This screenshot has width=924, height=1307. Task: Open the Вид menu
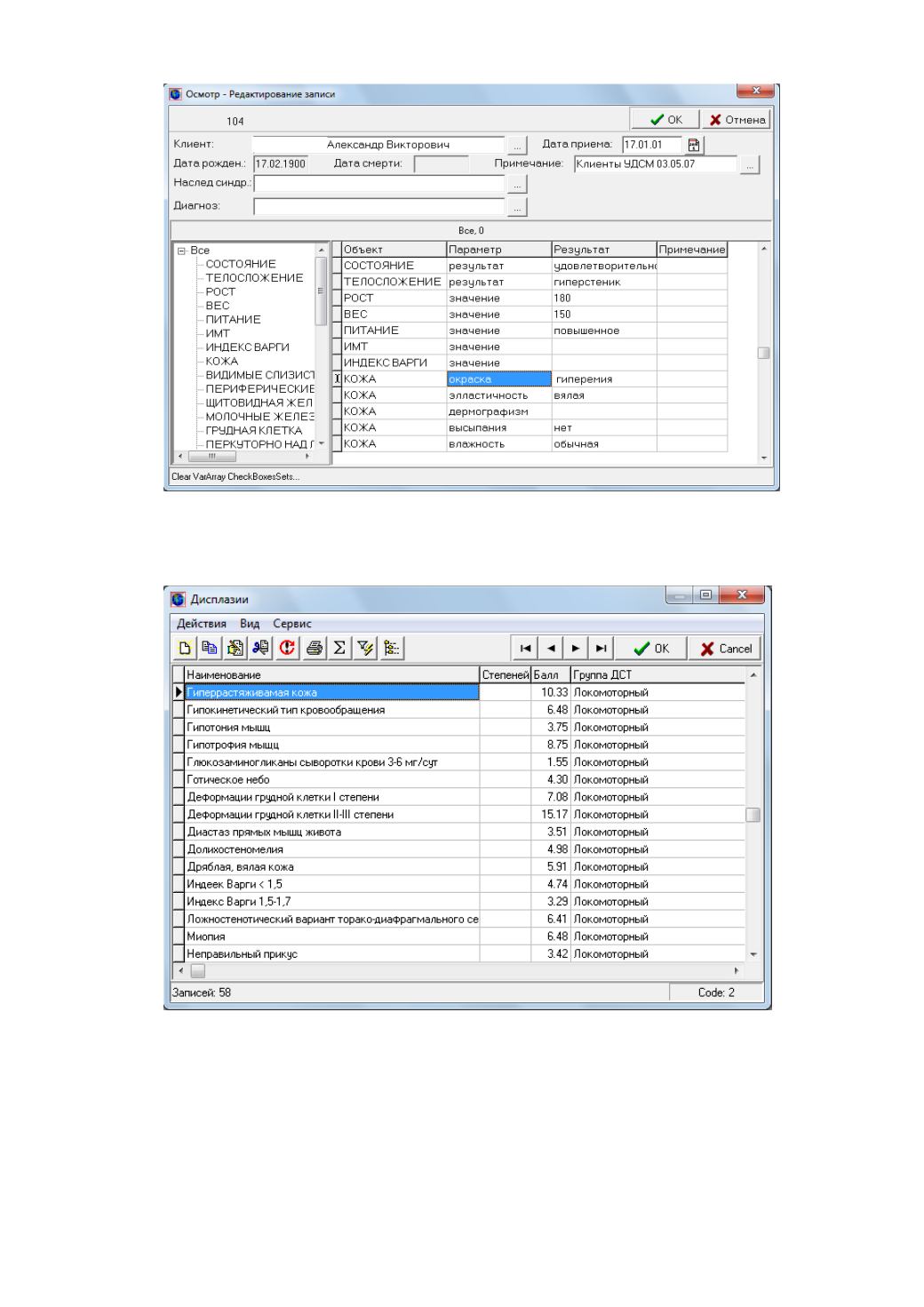[x=250, y=624]
